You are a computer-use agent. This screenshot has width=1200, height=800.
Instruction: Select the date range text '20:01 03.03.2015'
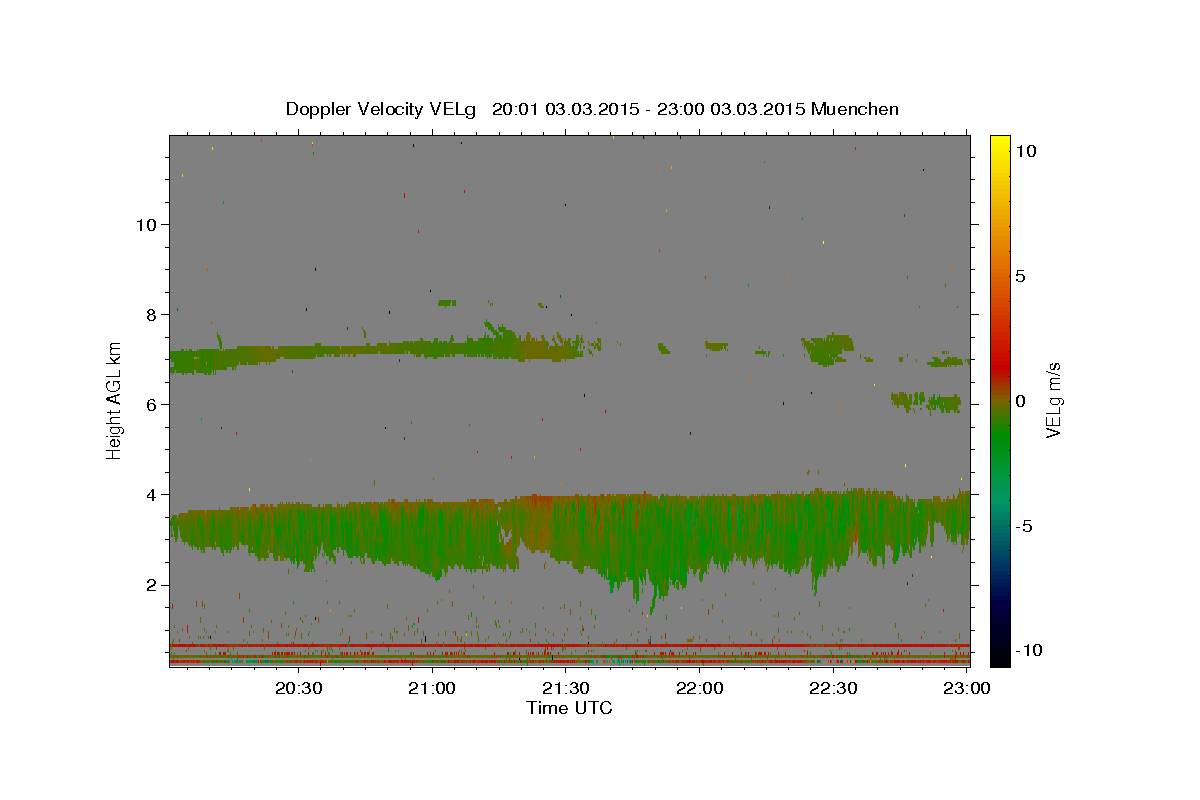tap(565, 109)
